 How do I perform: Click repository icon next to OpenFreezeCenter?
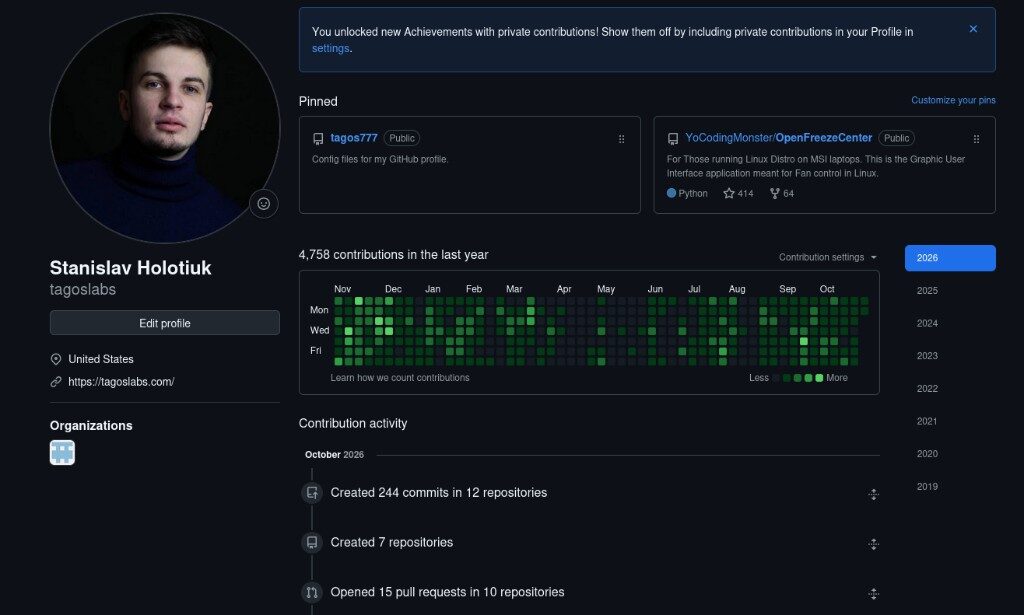click(x=673, y=138)
